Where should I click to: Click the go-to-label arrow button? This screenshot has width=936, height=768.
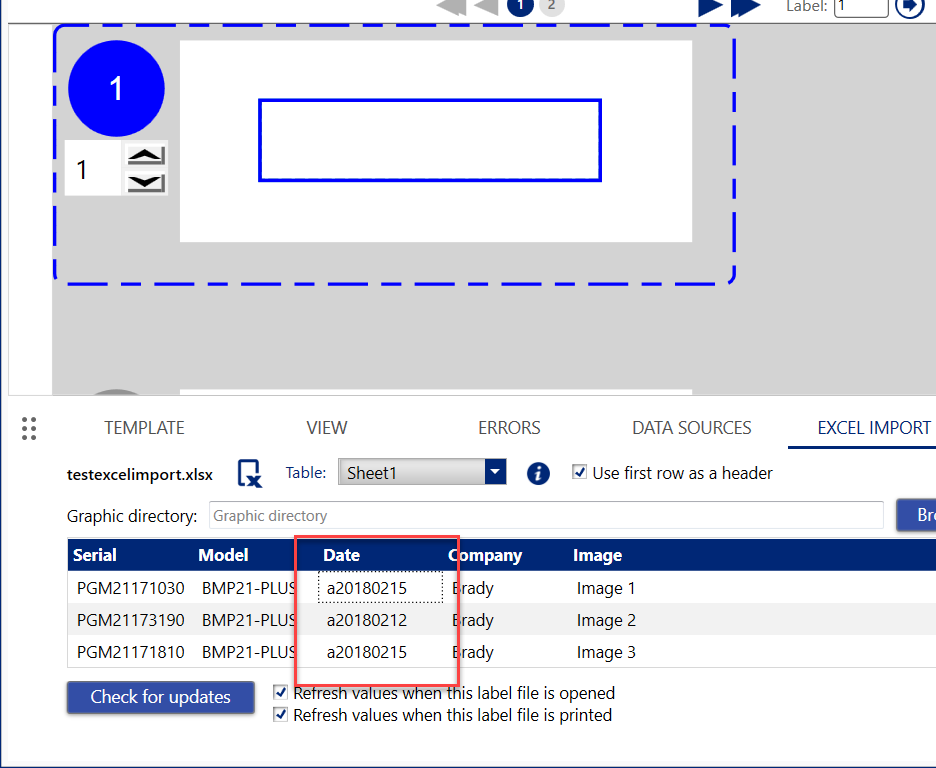click(909, 6)
